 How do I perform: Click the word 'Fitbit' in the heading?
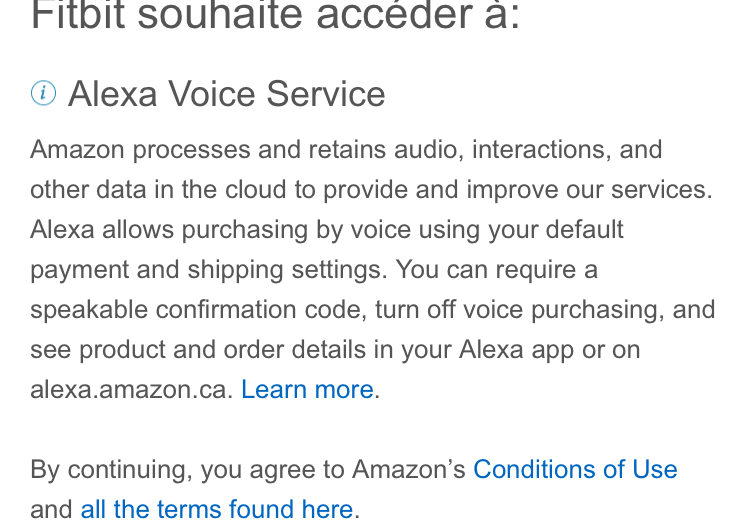tap(74, 15)
